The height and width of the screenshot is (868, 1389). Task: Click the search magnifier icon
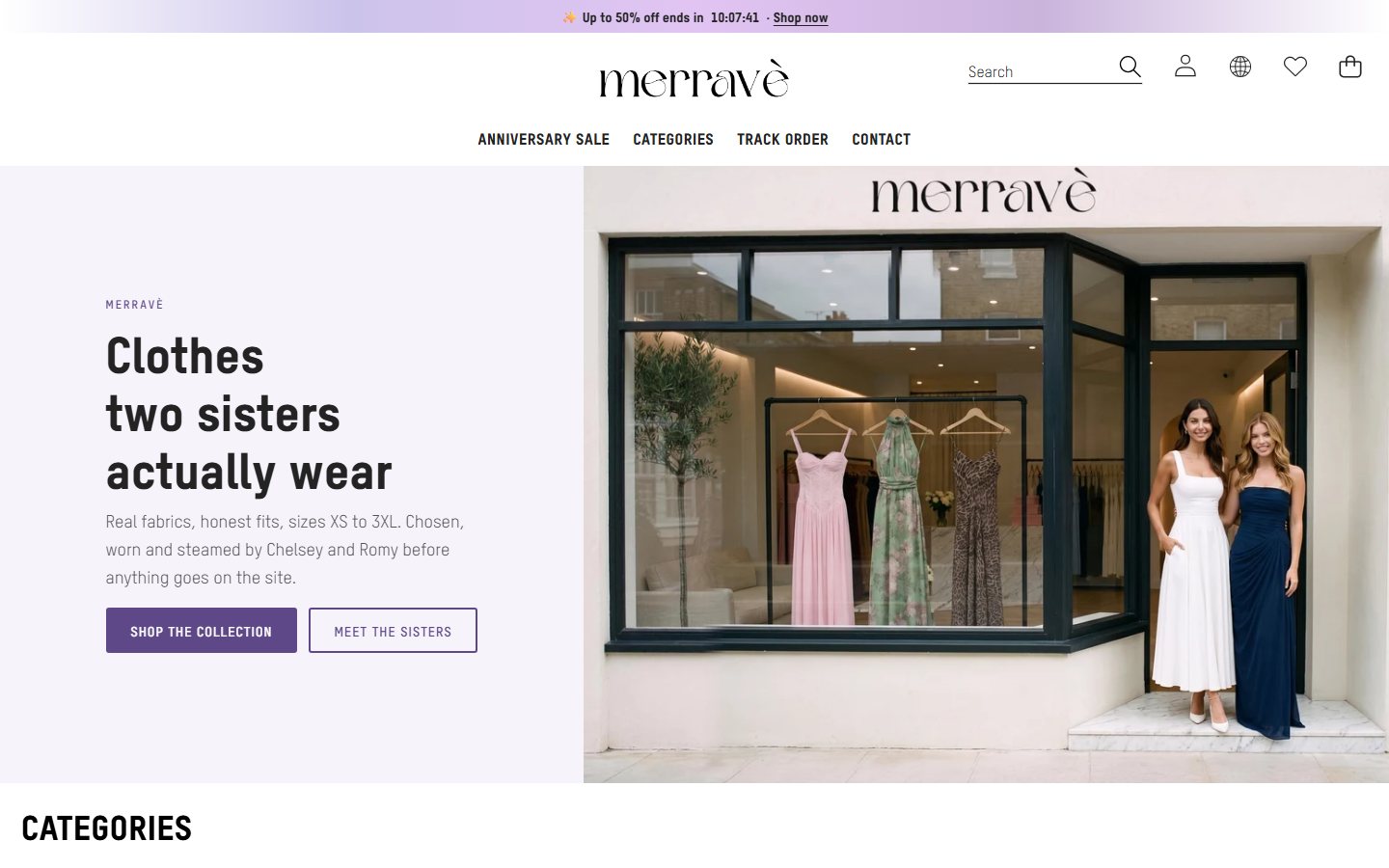point(1130,67)
